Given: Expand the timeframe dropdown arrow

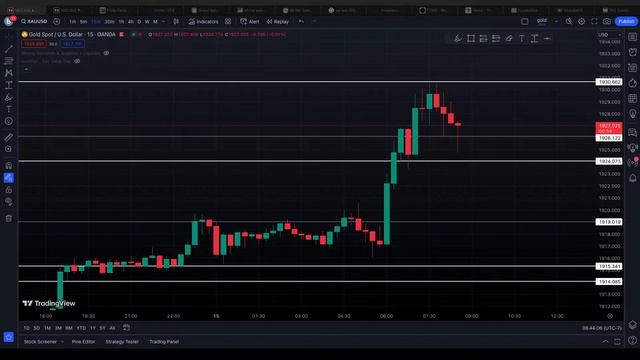Looking at the screenshot, I should pos(164,22).
